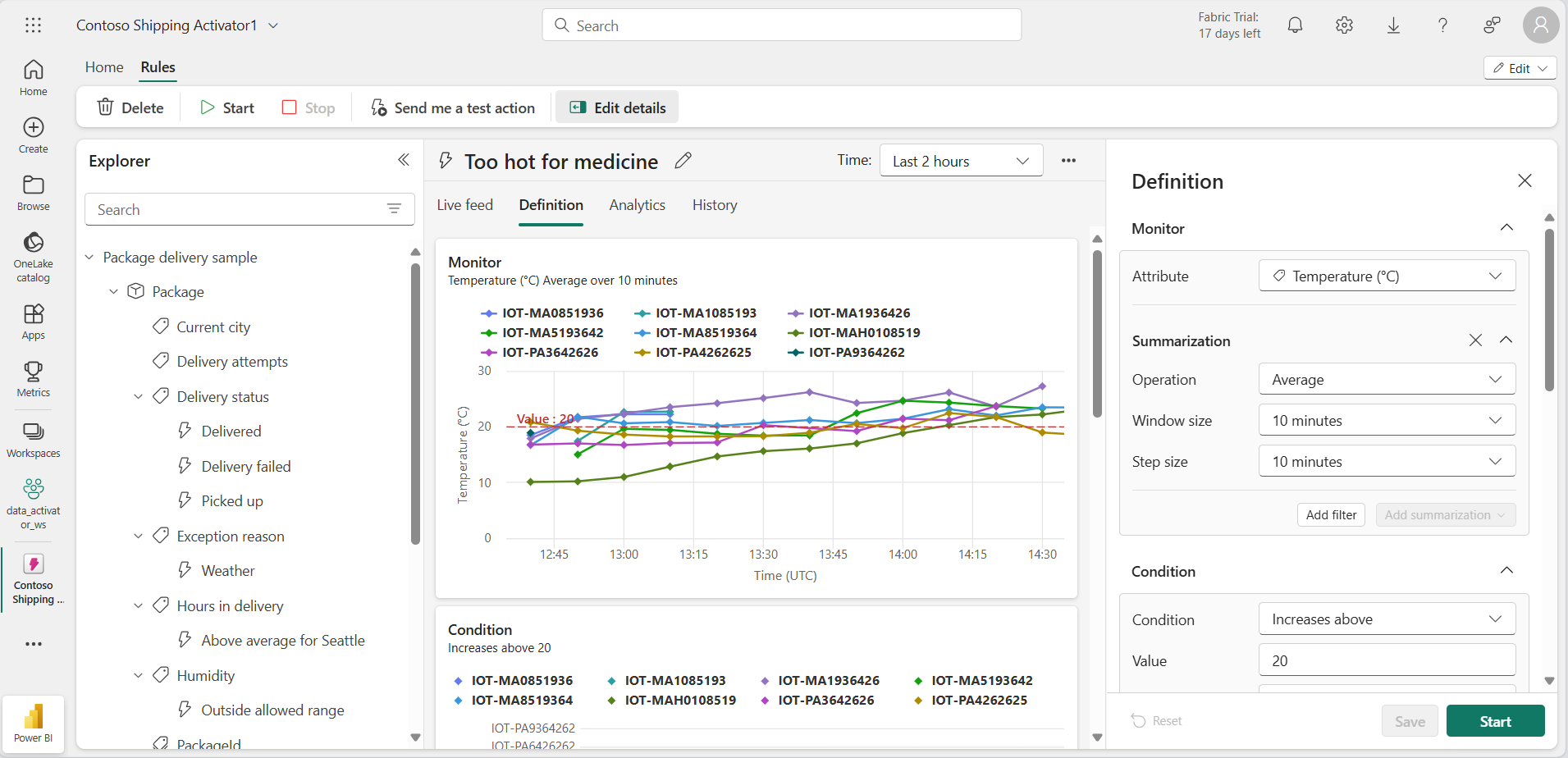Click the notifications bell icon
This screenshot has height=758, width=1568.
click(x=1295, y=25)
